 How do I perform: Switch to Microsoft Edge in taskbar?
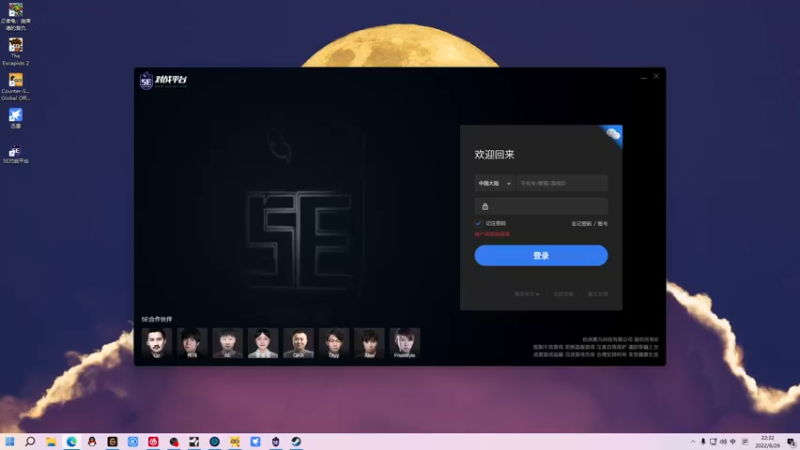click(x=71, y=441)
